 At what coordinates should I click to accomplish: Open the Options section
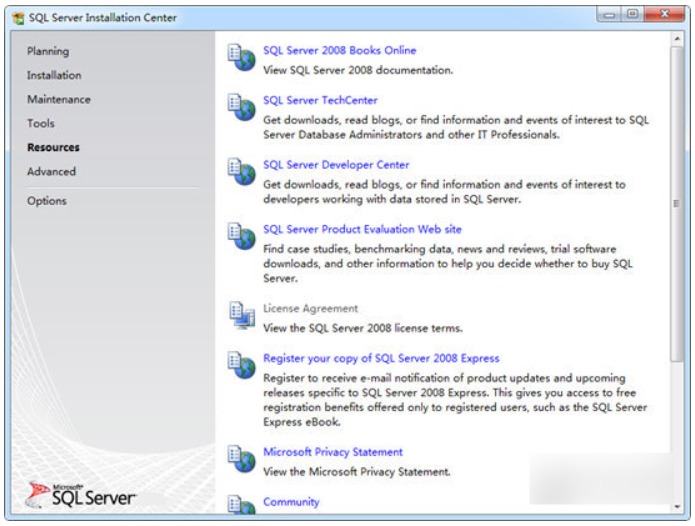(47, 201)
